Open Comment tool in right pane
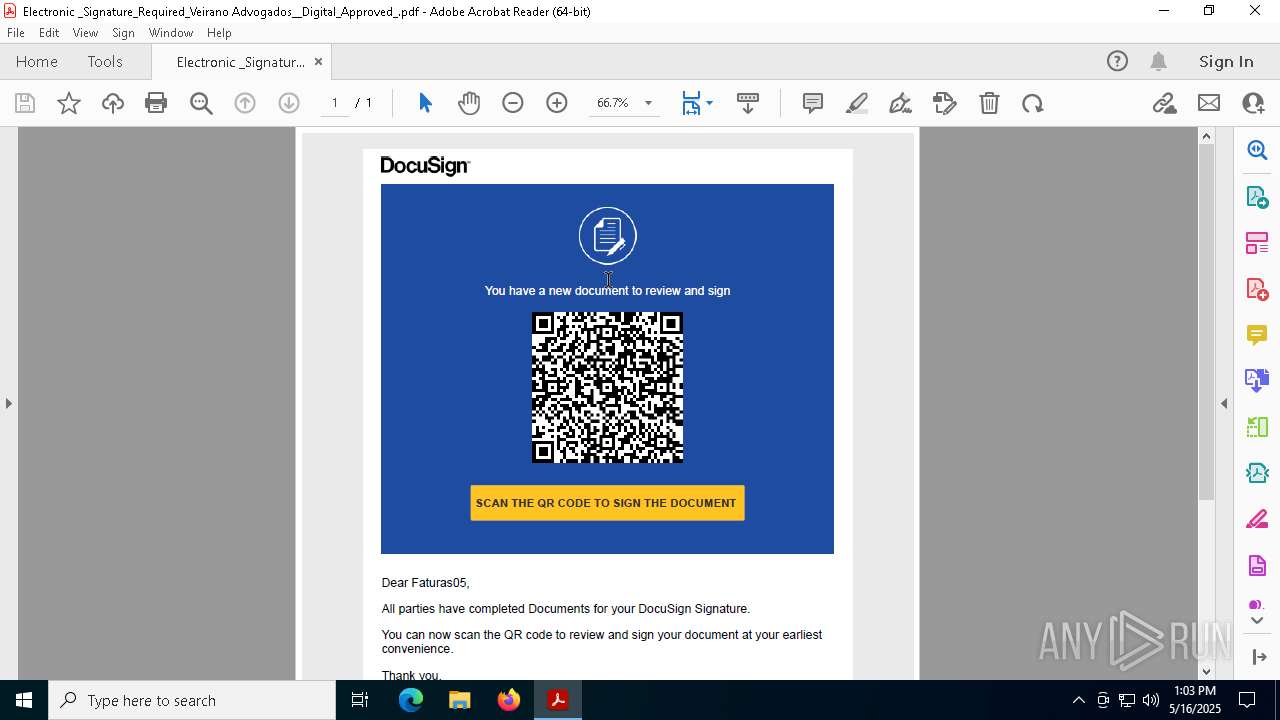Image resolution: width=1280 pixels, height=720 pixels. point(1257,335)
